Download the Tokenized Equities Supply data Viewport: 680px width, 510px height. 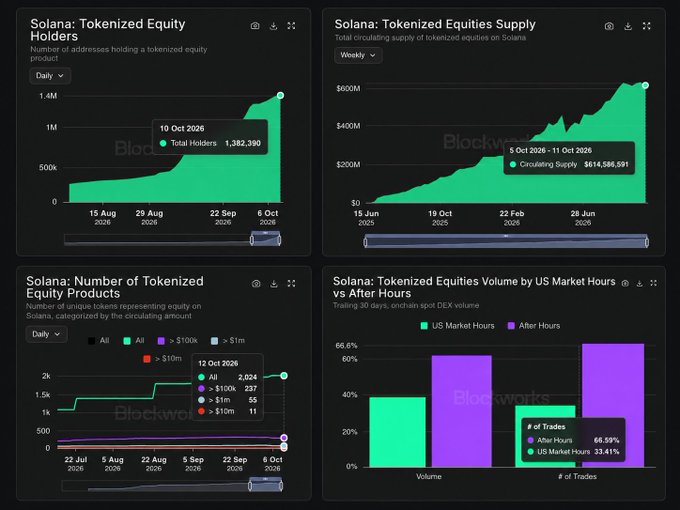[x=628, y=26]
